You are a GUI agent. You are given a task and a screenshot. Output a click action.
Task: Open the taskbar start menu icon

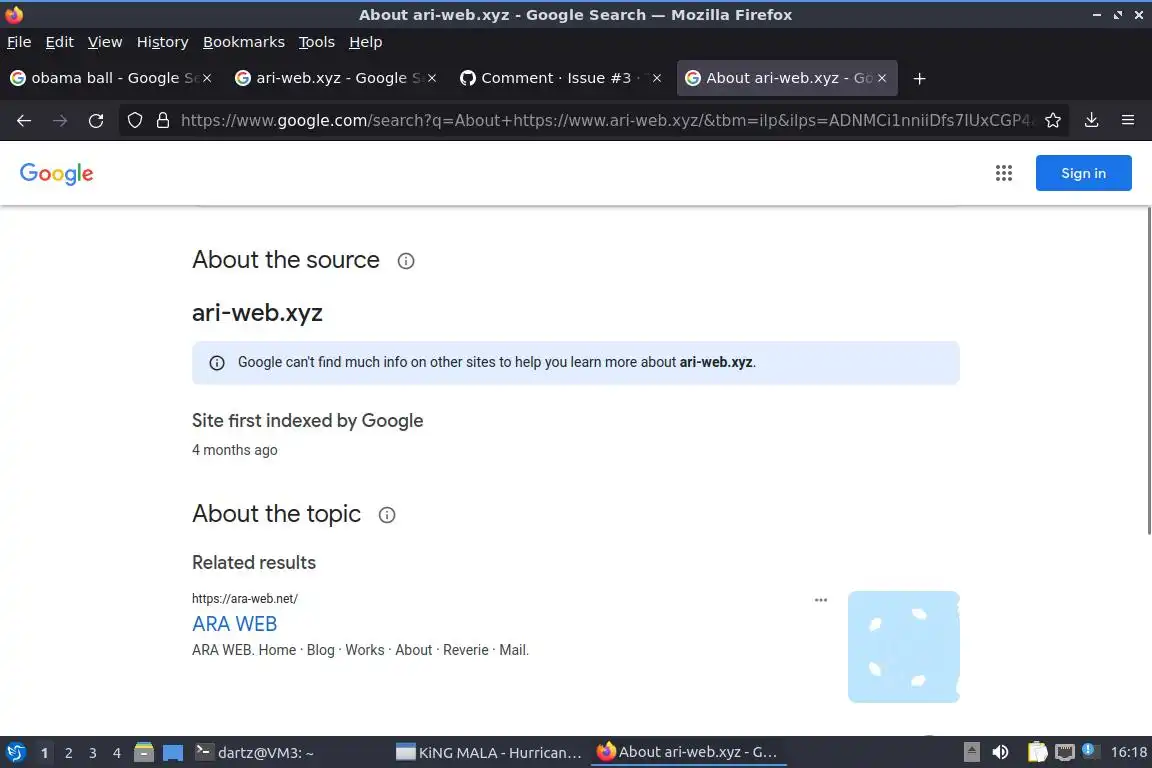[15, 753]
